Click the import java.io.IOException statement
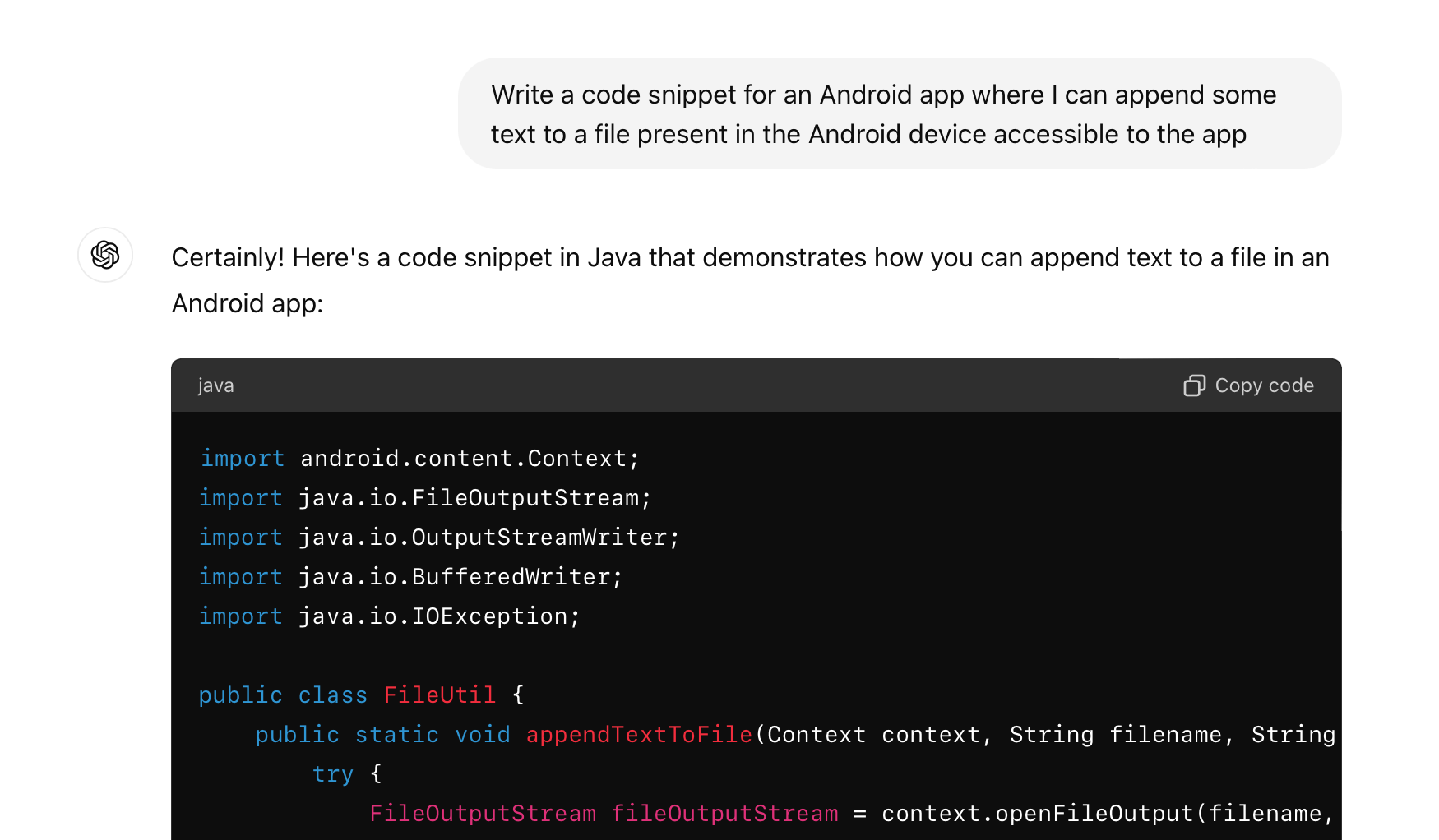1439x840 pixels. pos(388,616)
